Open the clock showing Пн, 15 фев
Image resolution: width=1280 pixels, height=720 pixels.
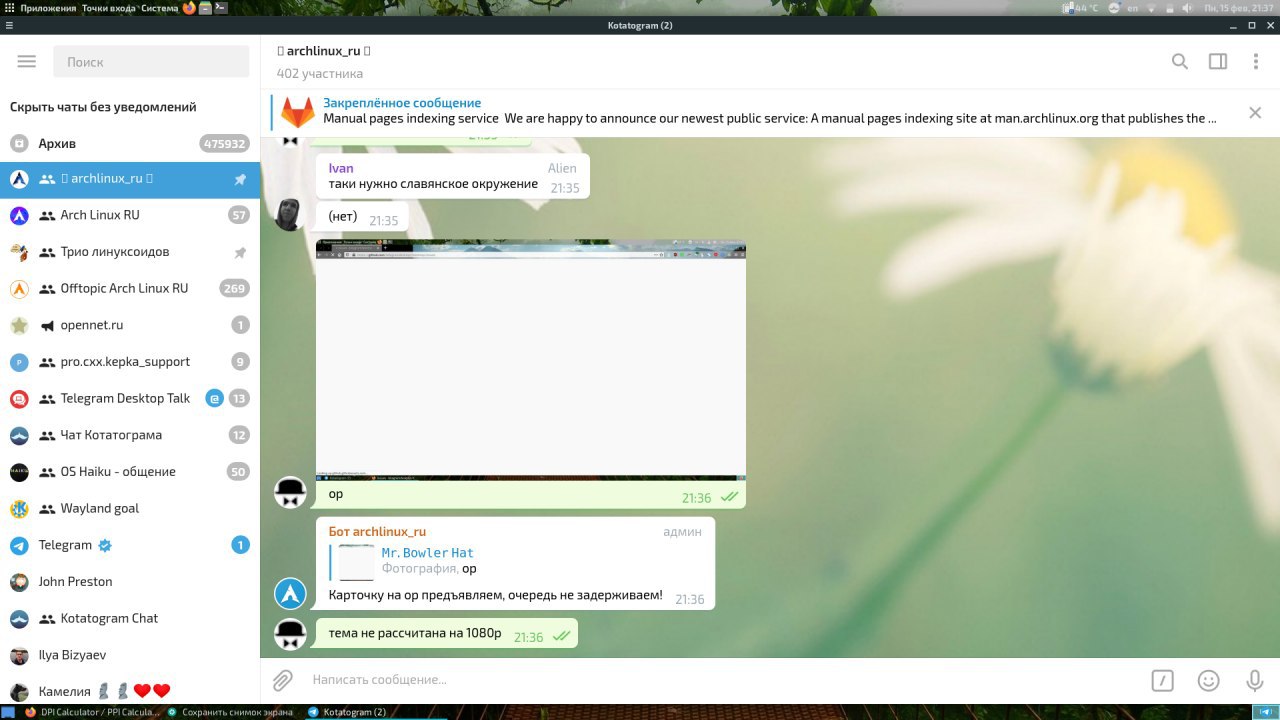(x=1239, y=8)
